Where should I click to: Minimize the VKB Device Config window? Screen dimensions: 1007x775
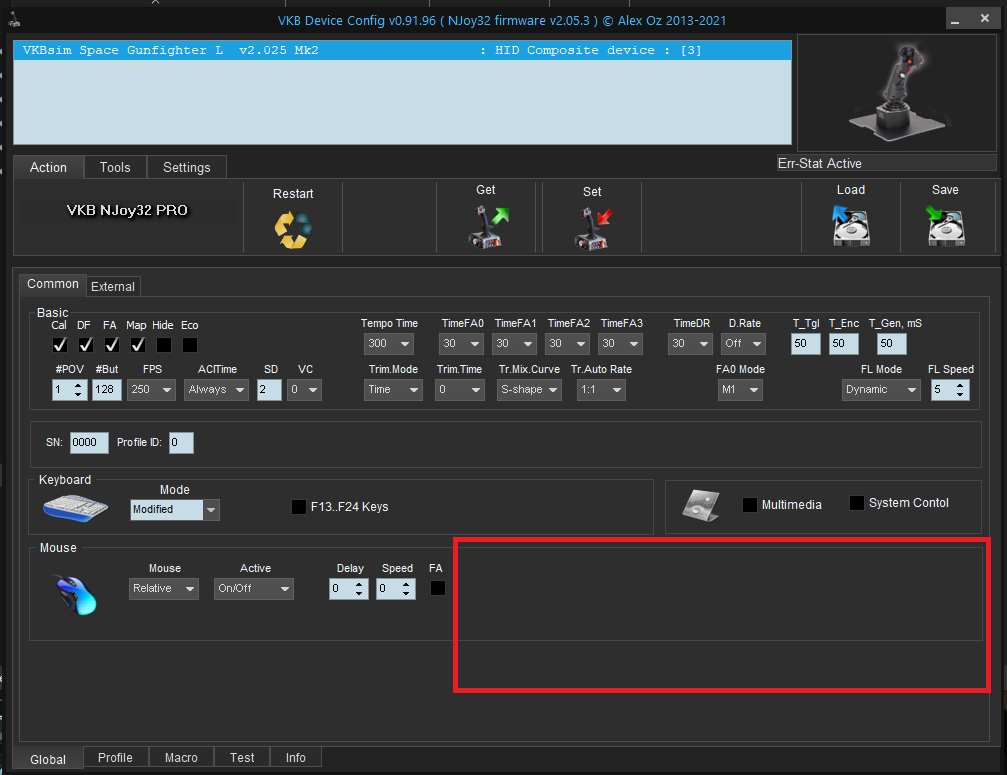pyautogui.click(x=955, y=19)
